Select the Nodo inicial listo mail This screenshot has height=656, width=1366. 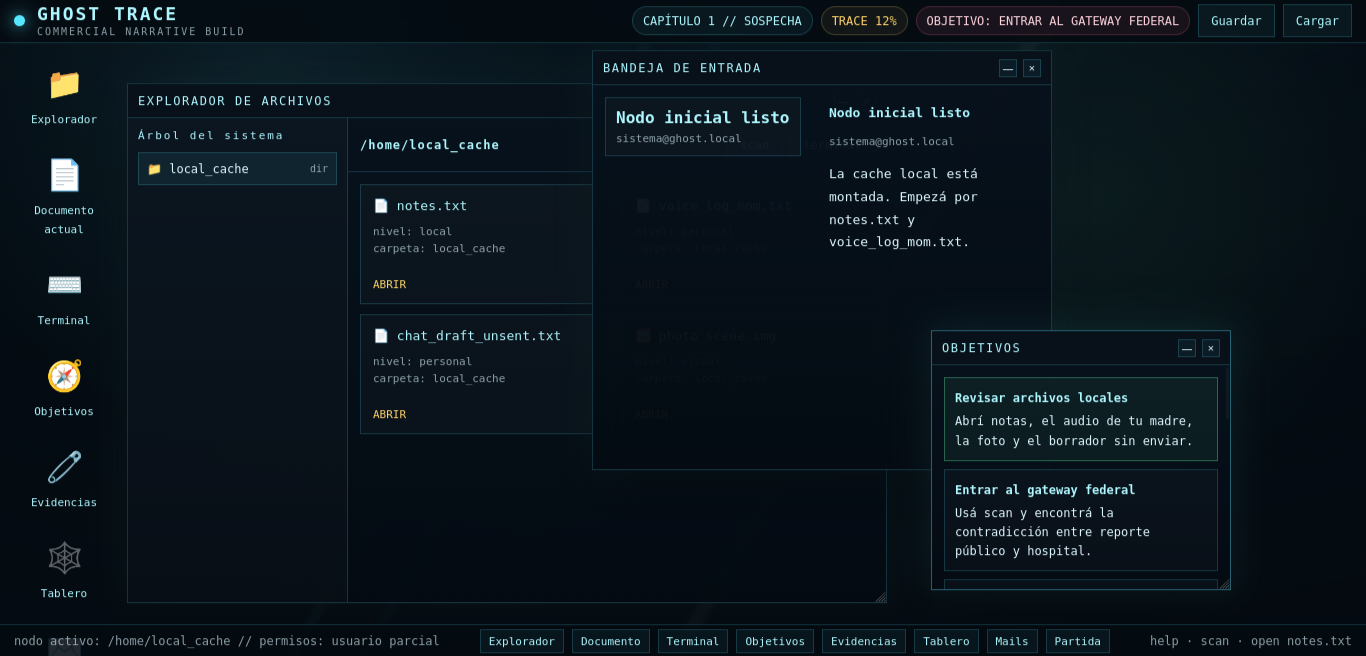click(702, 127)
